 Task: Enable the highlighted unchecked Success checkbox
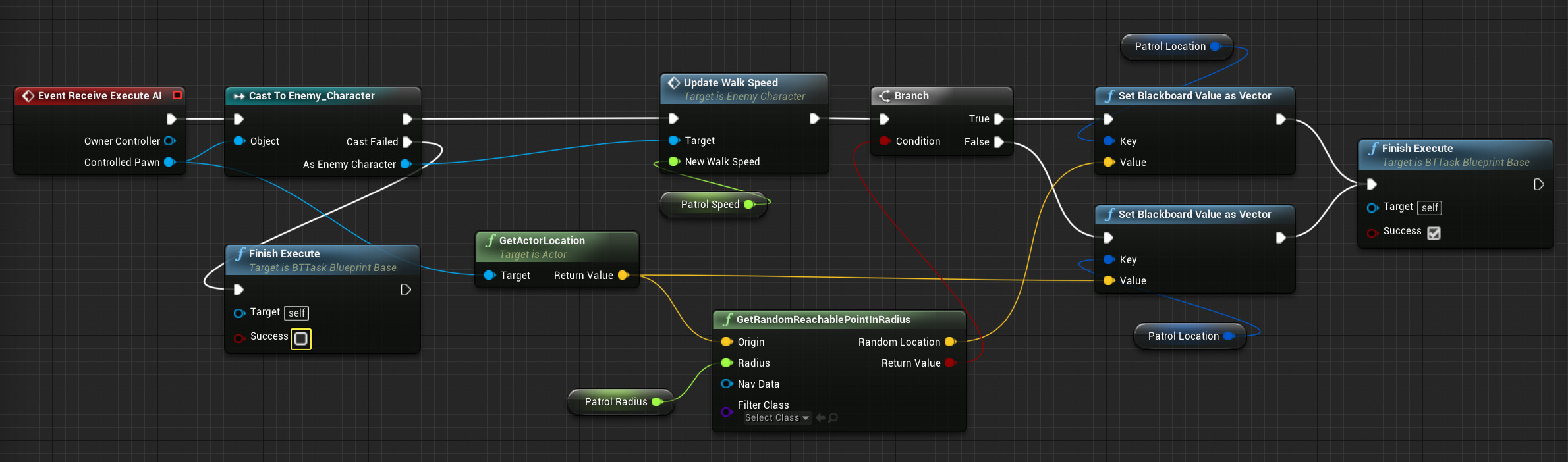click(x=300, y=338)
